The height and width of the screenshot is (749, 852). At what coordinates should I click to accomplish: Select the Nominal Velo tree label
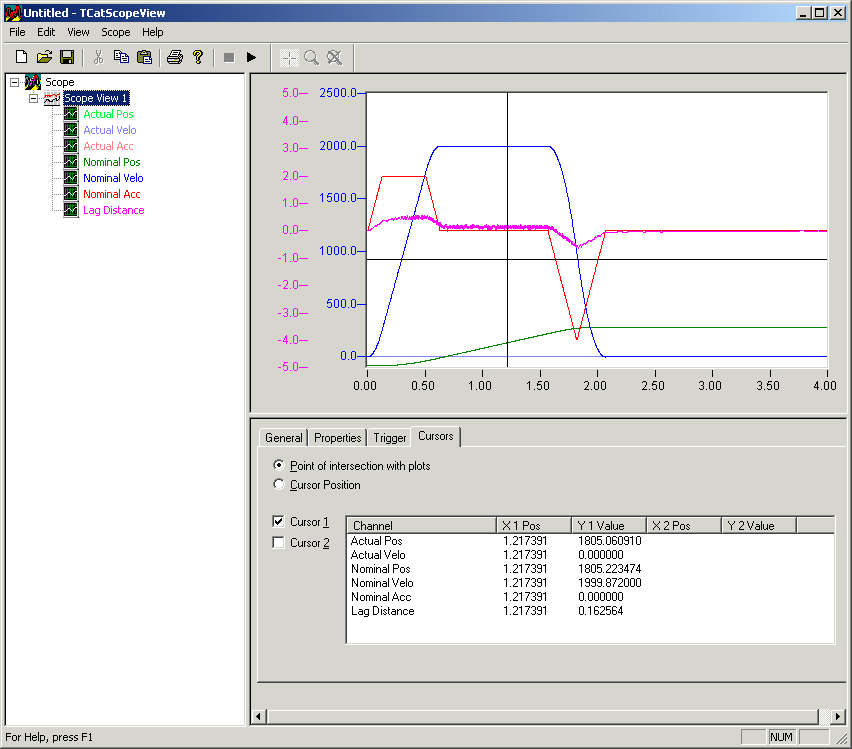[113, 178]
